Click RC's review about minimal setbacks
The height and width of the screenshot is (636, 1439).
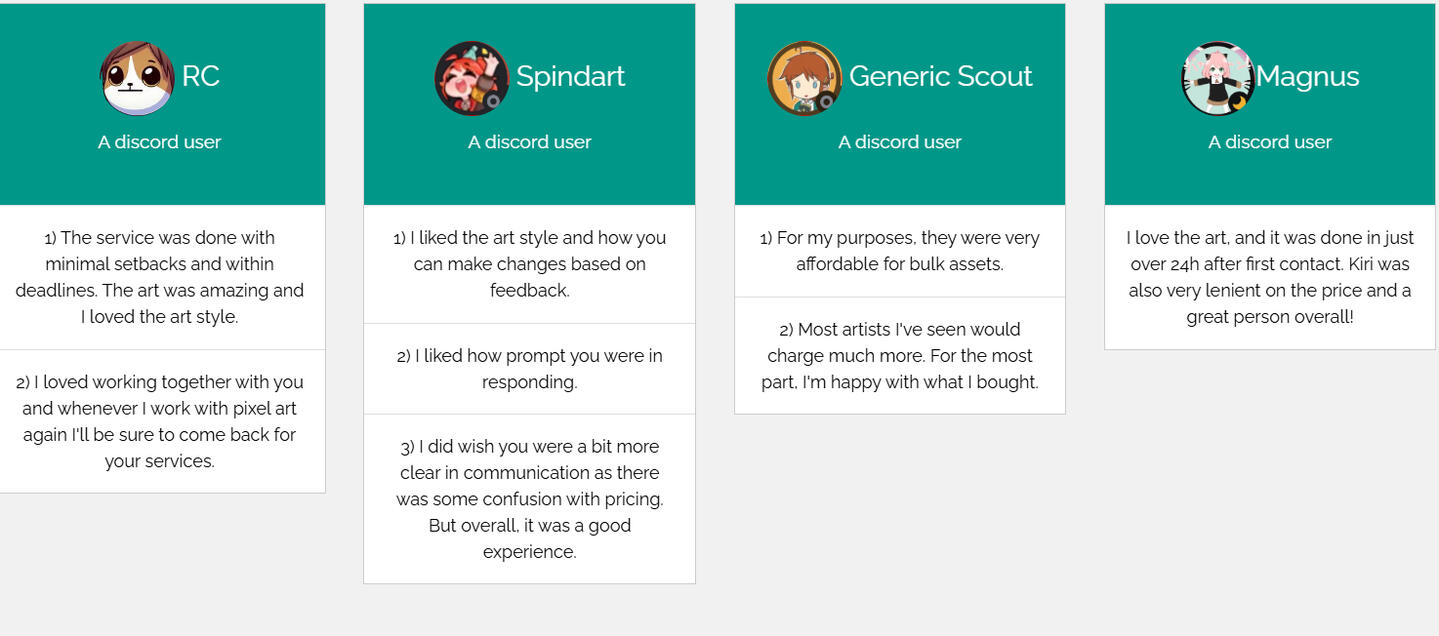tap(159, 277)
